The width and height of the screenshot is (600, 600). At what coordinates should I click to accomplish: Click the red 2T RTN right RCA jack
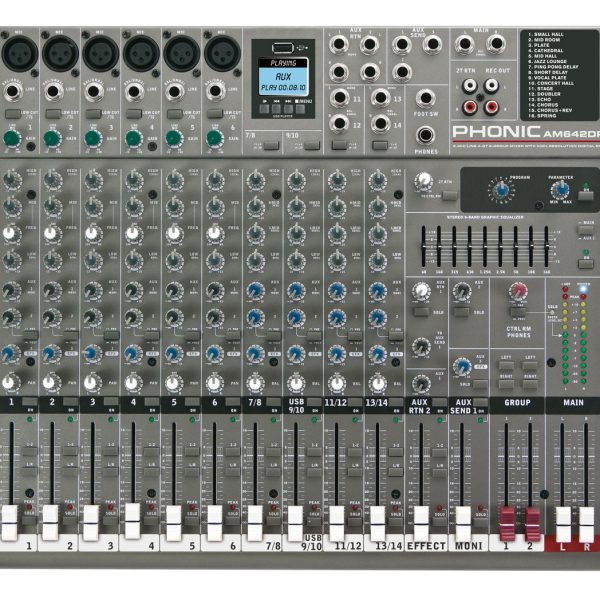tap(470, 108)
